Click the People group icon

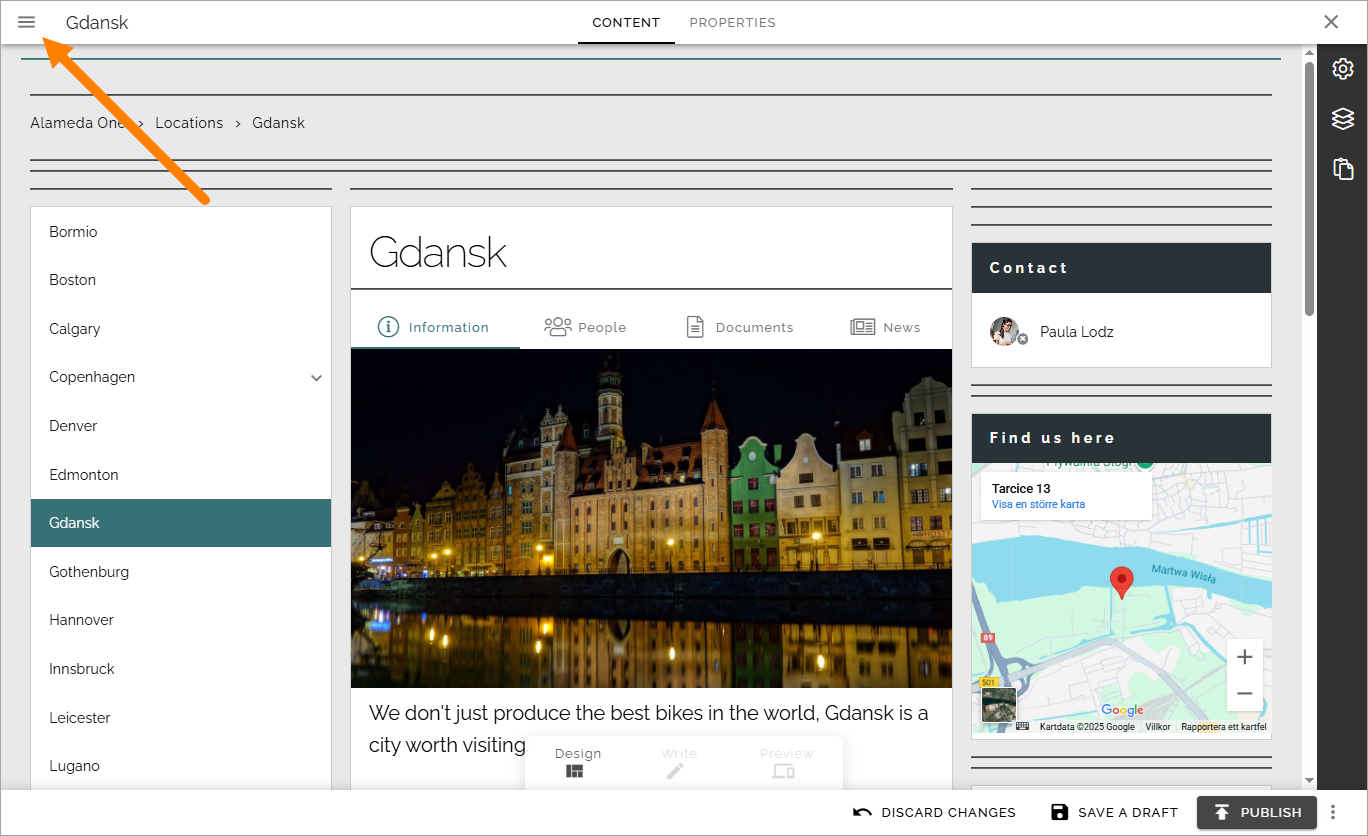coord(557,327)
